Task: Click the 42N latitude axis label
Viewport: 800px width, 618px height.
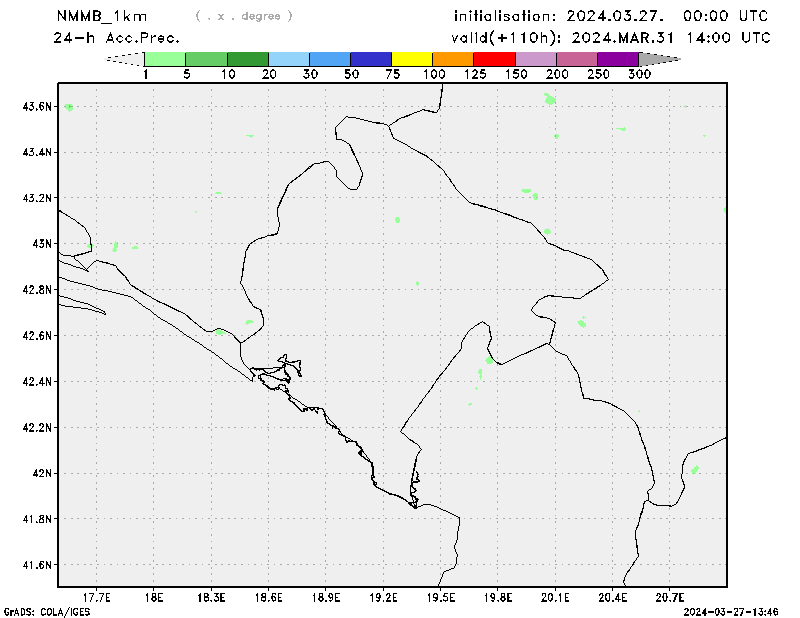Action: click(x=40, y=472)
